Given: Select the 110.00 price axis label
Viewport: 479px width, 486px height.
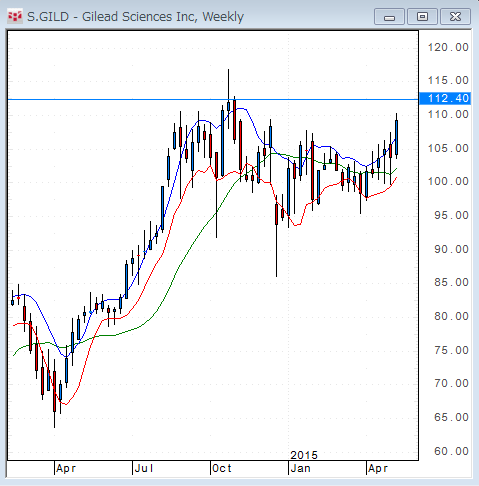Looking at the screenshot, I should 448,114.
